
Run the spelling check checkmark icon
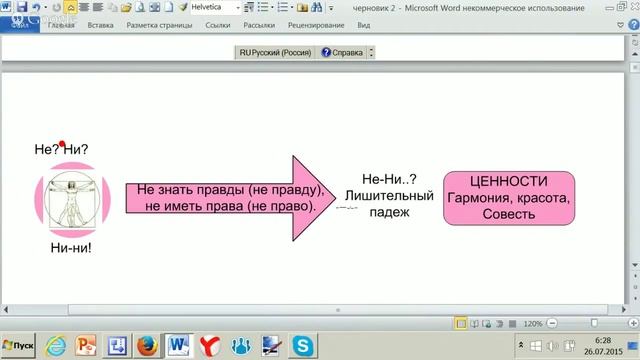click(183, 7)
